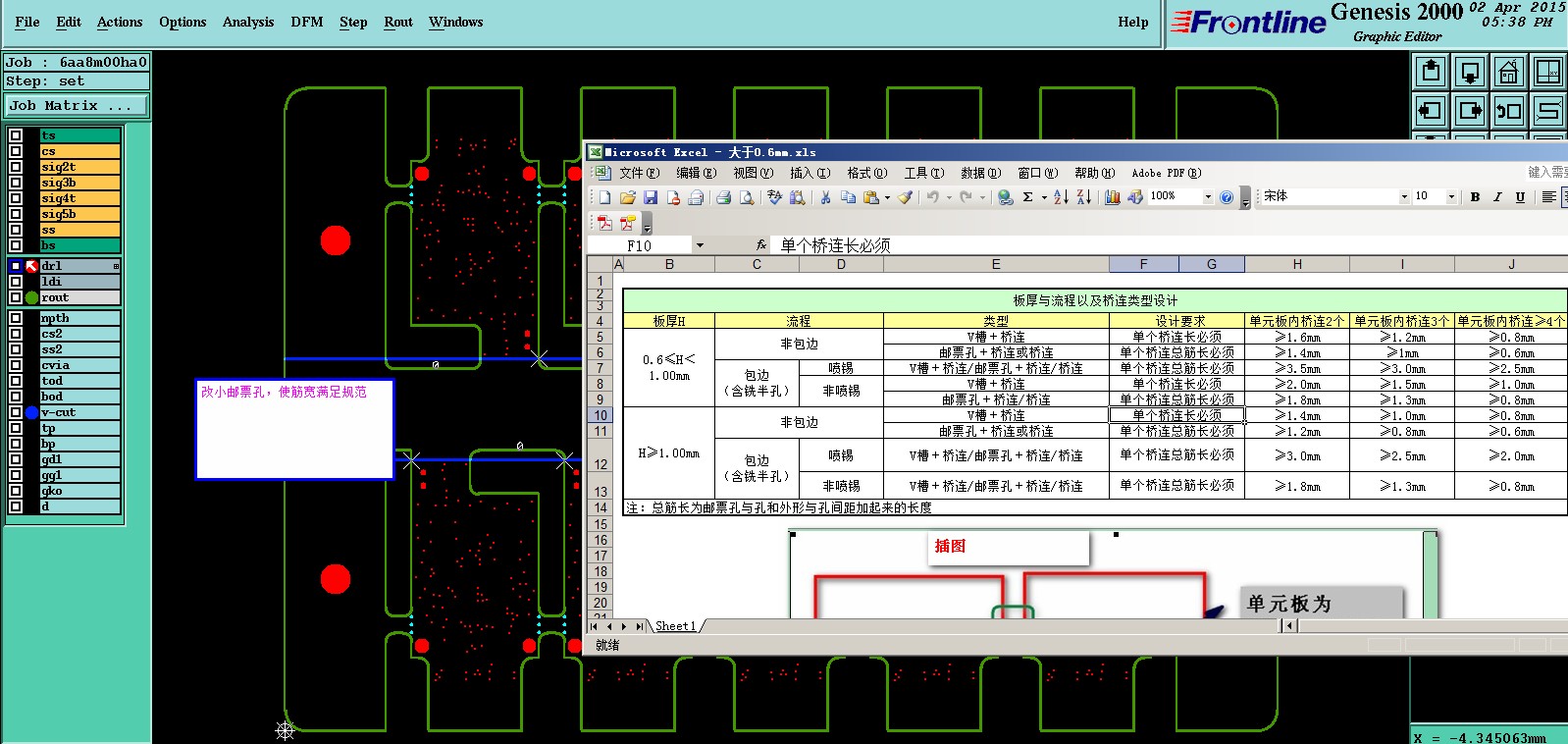This screenshot has width=1568, height=744.
Task: Click the Copy icon in Excel toolbar
Action: pos(848,197)
